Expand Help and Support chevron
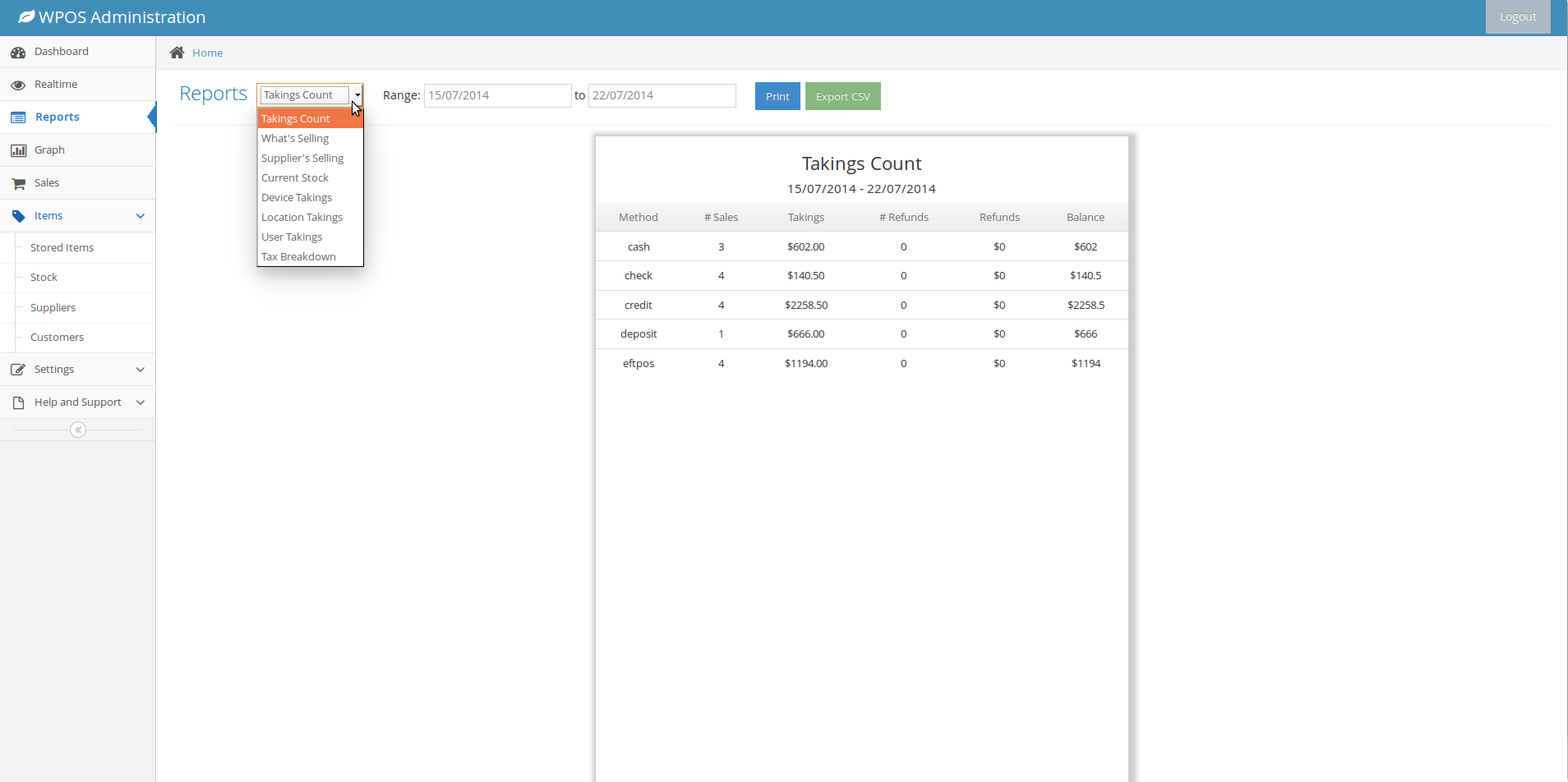The image size is (1568, 782). (x=141, y=402)
